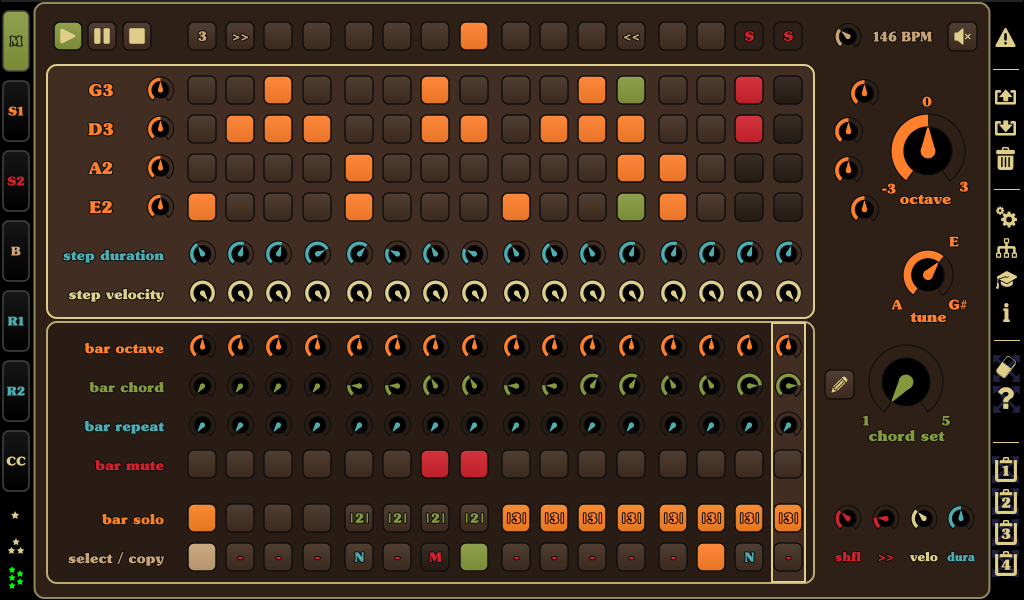The height and width of the screenshot is (600, 1024).
Task: Click the green triple star icon
Action: (x=15, y=578)
